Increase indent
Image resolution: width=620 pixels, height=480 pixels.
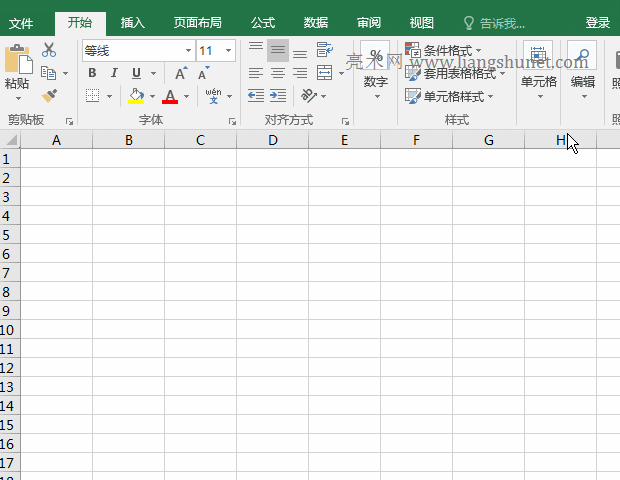[x=278, y=96]
